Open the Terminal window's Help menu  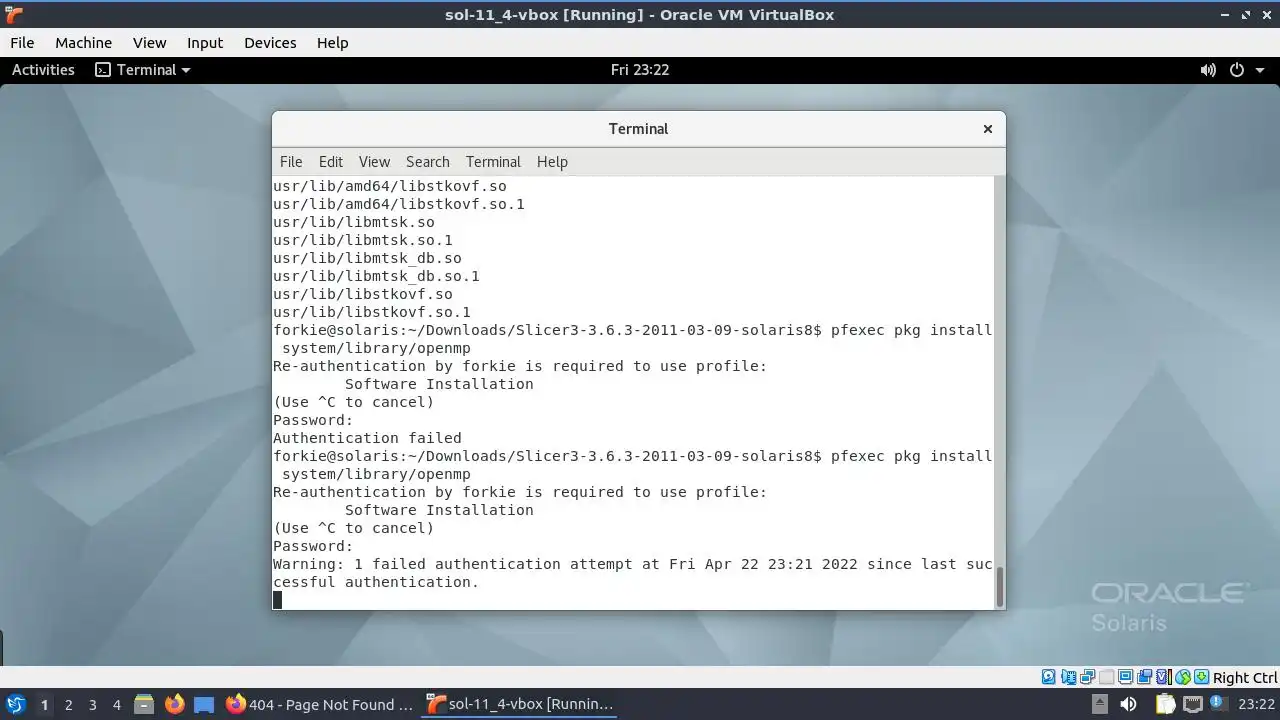[552, 162]
